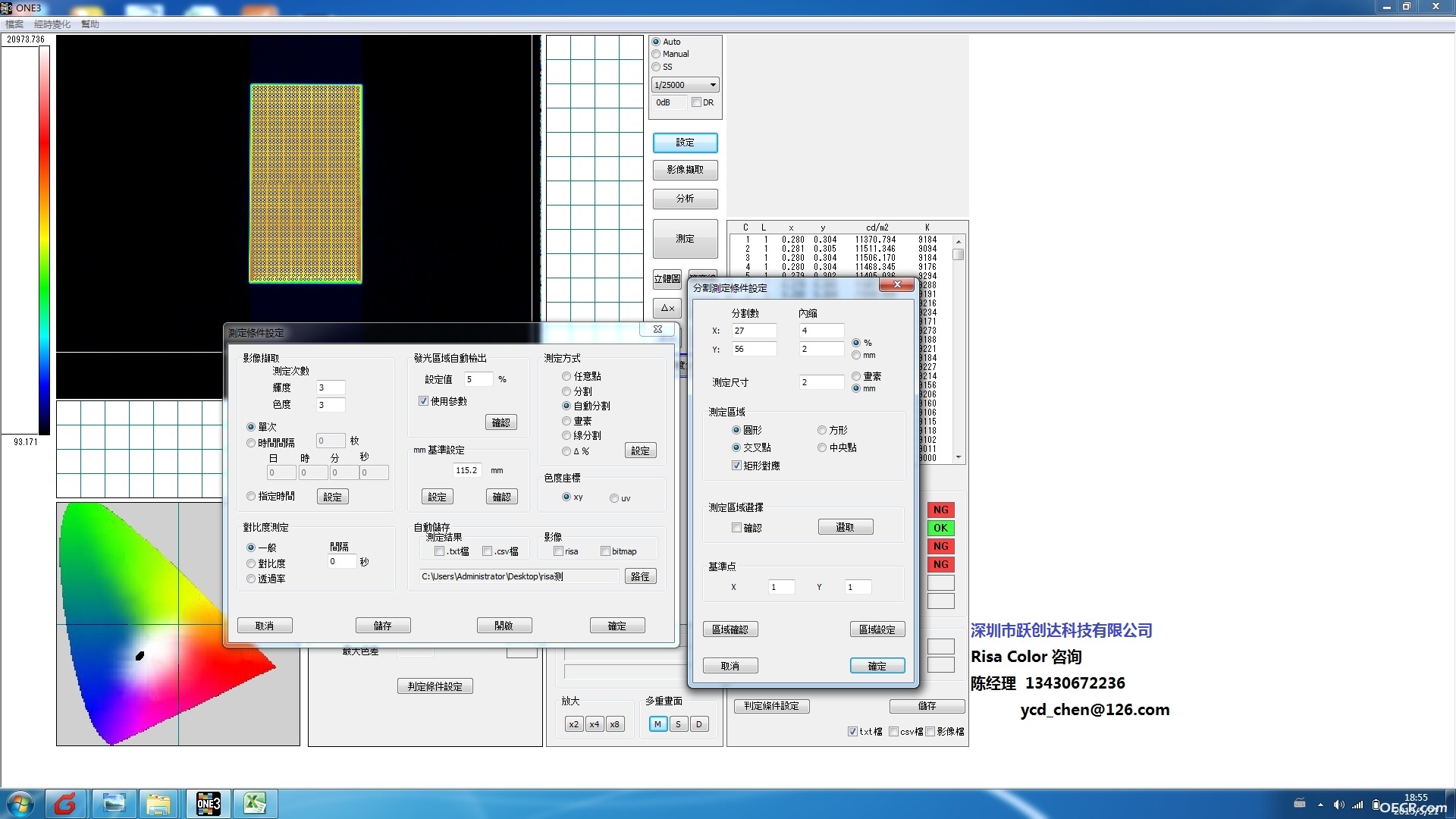Click the 分析 button
This screenshot has height=819, width=1456.
[x=686, y=199]
